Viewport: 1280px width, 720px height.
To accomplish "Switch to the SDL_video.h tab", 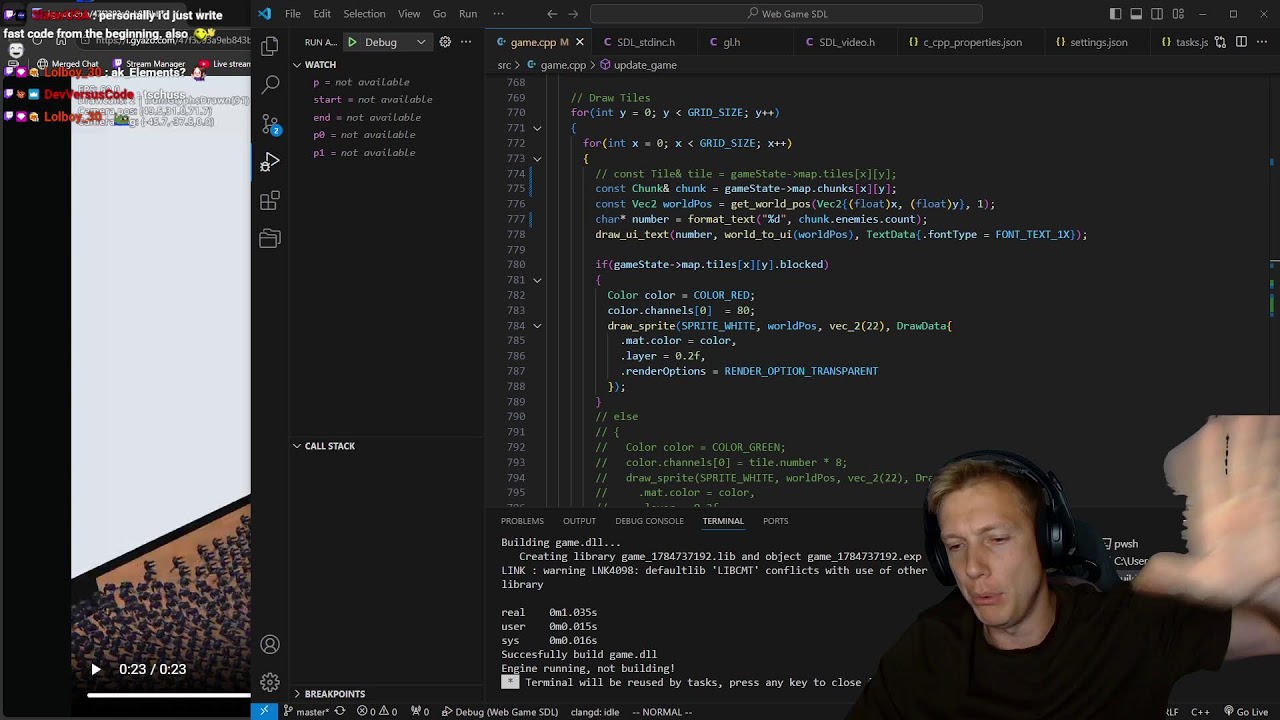I will click(846, 42).
